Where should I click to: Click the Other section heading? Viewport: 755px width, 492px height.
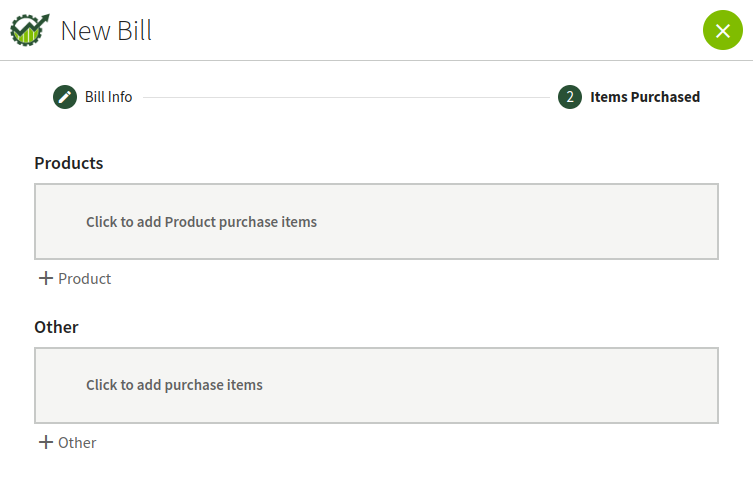[56, 327]
